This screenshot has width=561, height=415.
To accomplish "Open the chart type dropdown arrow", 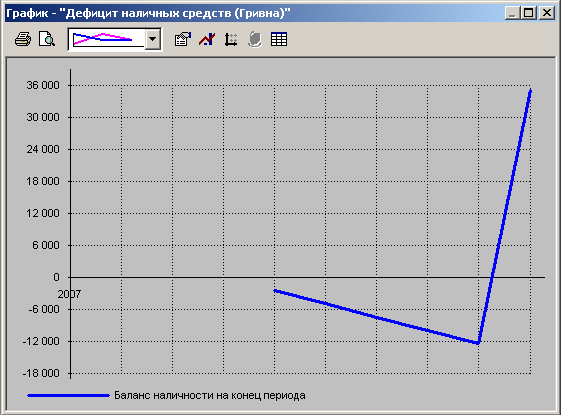I will click(153, 39).
